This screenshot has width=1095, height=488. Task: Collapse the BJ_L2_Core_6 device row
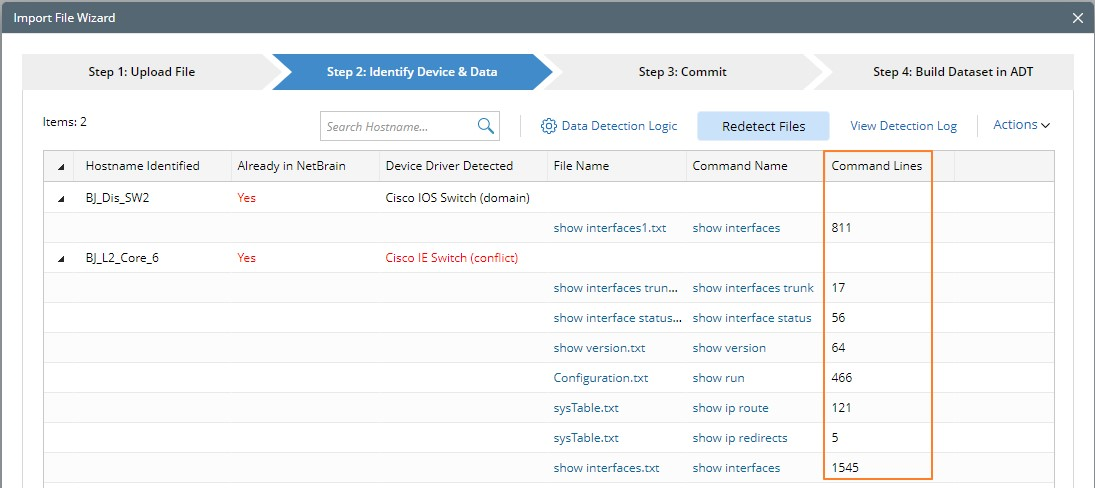[x=61, y=258]
